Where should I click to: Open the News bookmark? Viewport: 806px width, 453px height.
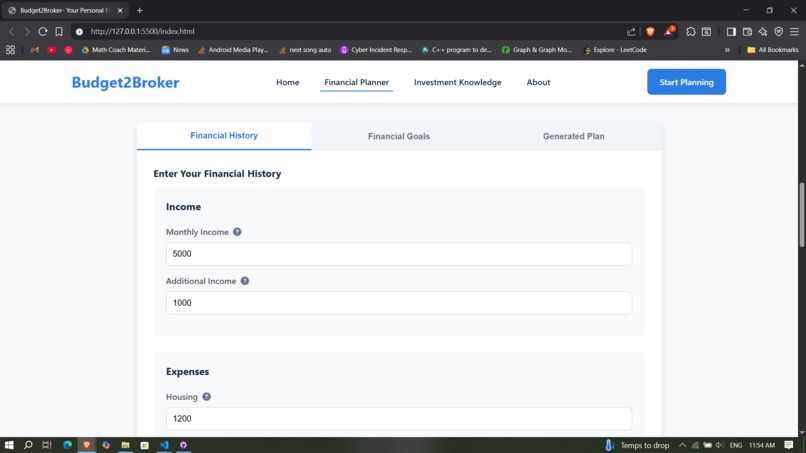(175, 50)
